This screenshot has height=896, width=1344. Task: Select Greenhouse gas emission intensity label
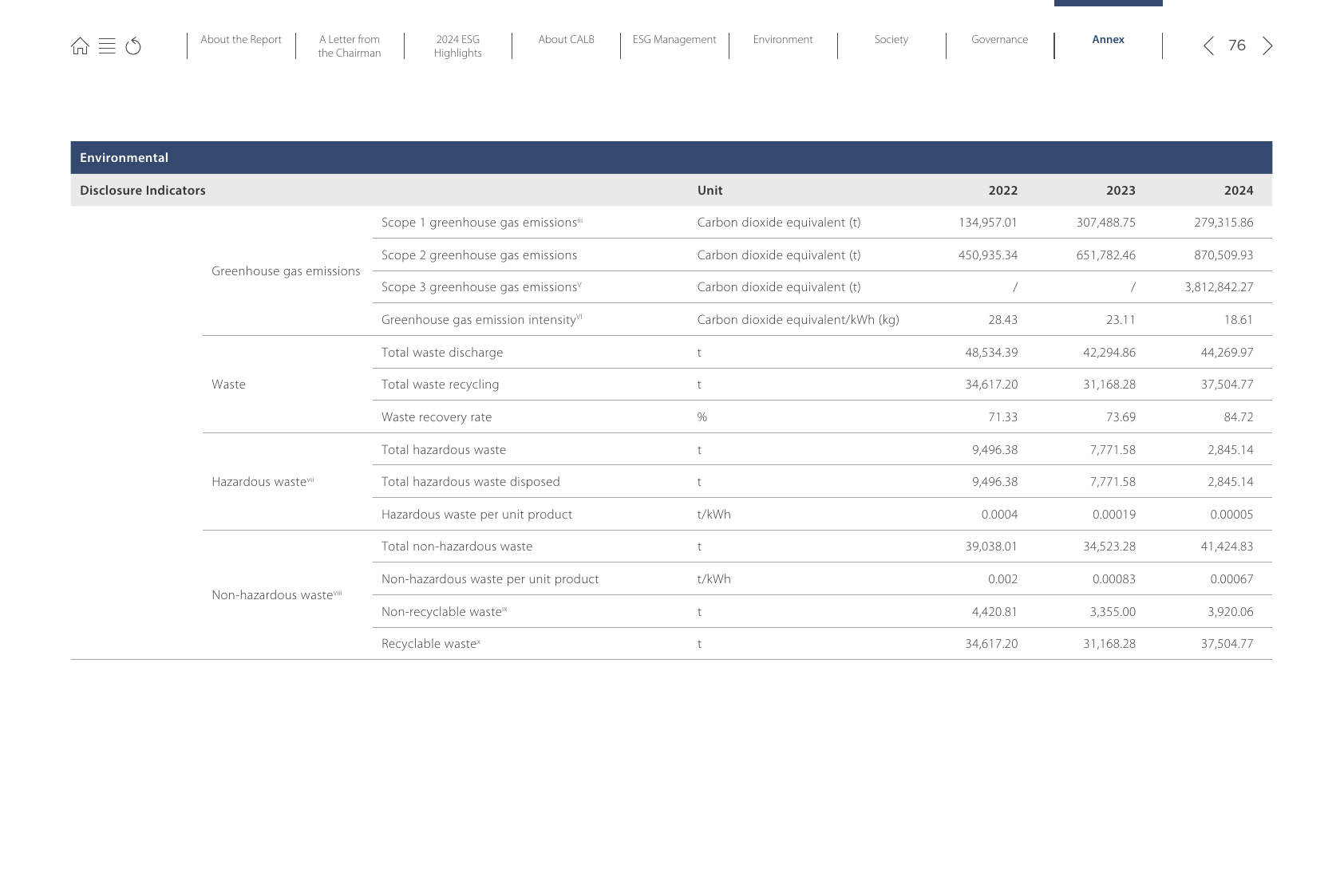pyautogui.click(x=482, y=320)
